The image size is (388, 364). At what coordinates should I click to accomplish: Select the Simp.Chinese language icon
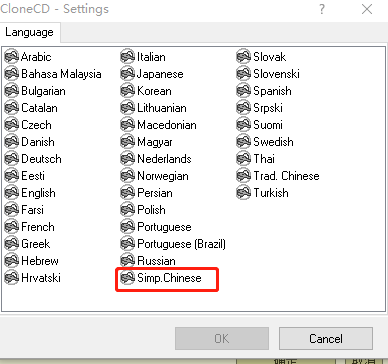coord(127,278)
